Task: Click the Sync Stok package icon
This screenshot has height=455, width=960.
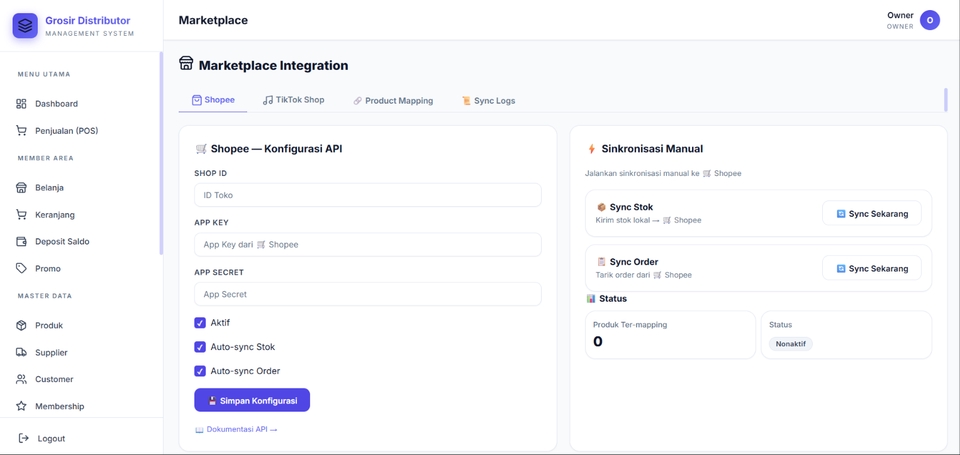Action: coord(601,207)
